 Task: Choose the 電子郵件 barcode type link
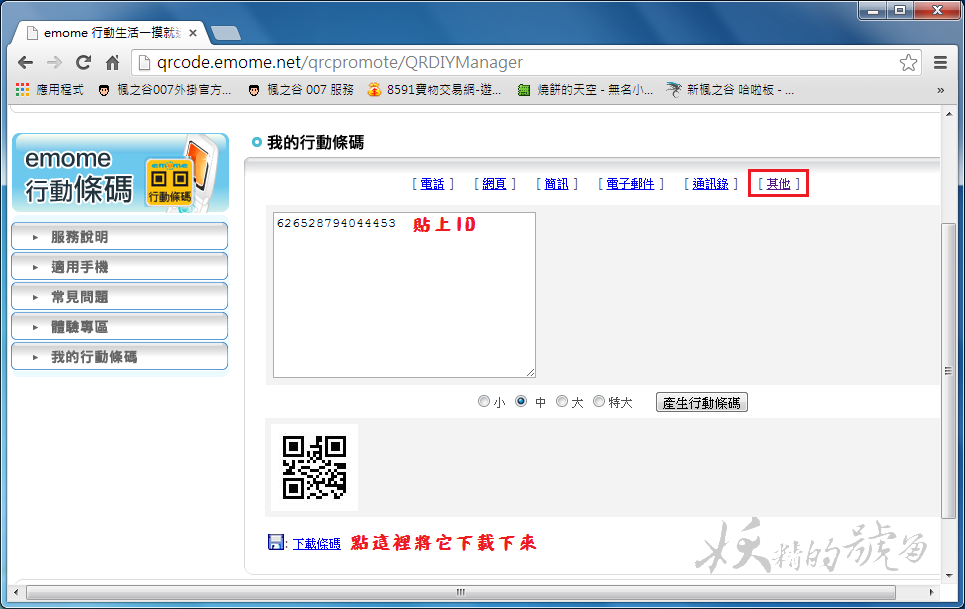click(x=630, y=184)
